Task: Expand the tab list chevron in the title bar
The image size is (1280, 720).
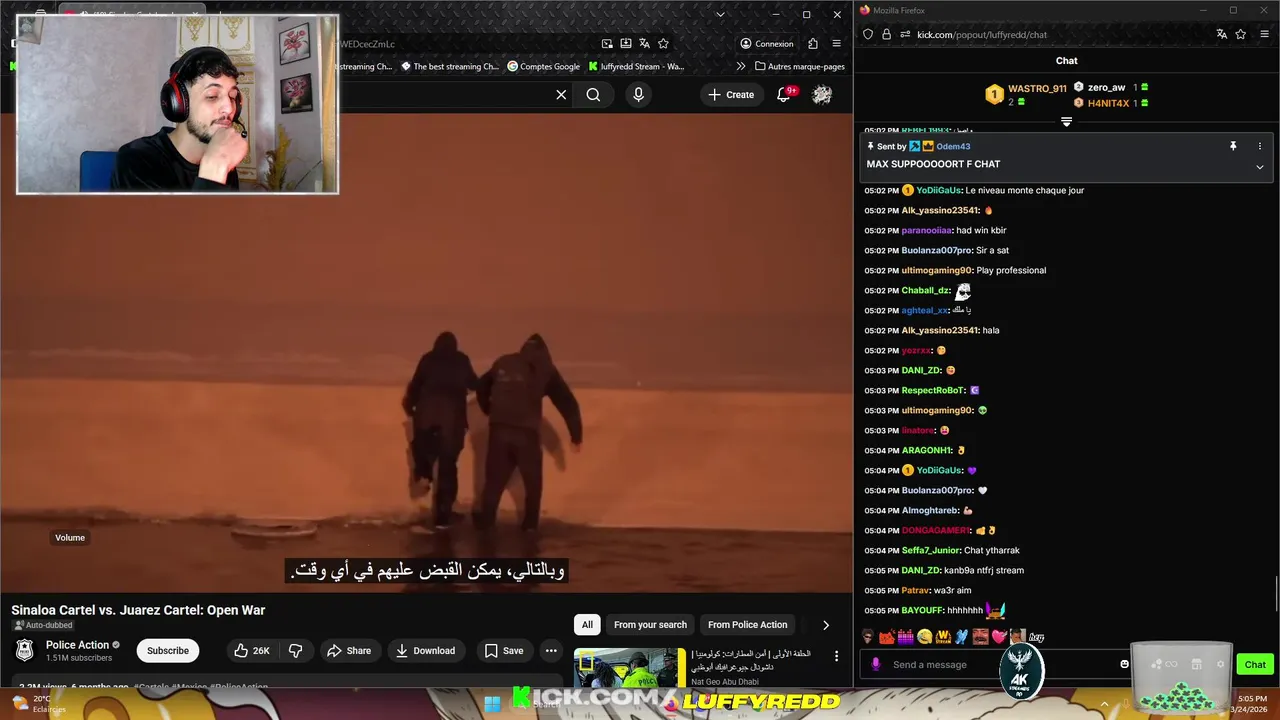Action: point(720,14)
